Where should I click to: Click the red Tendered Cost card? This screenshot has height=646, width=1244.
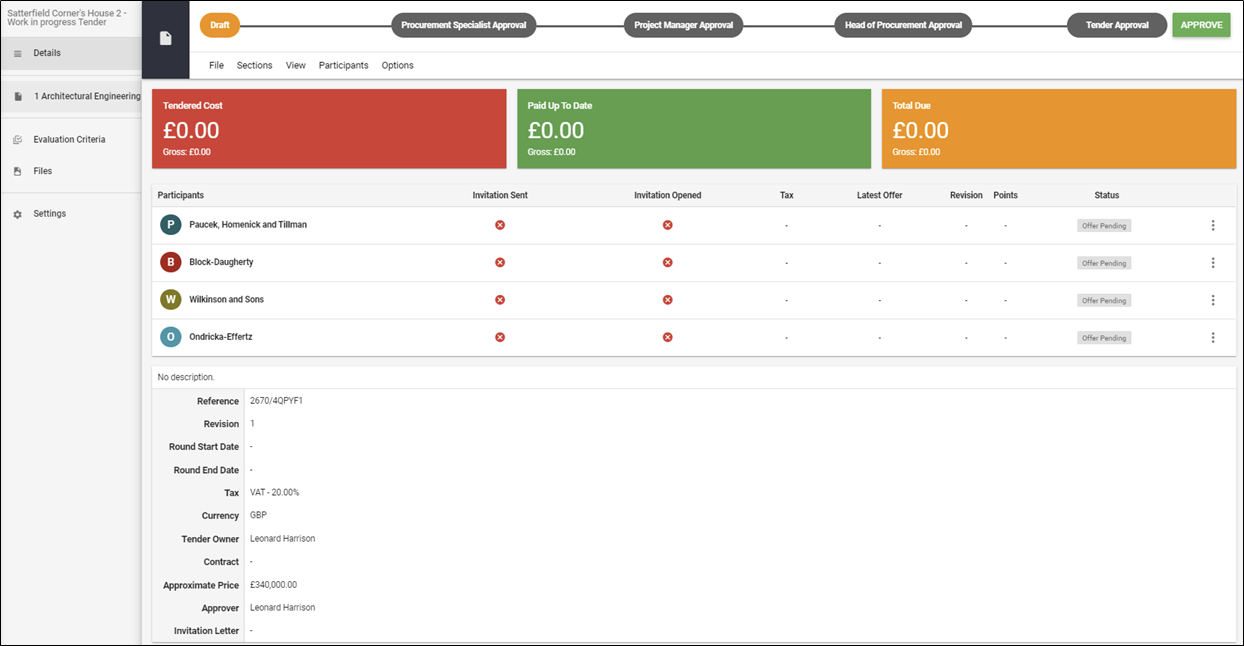(x=329, y=129)
